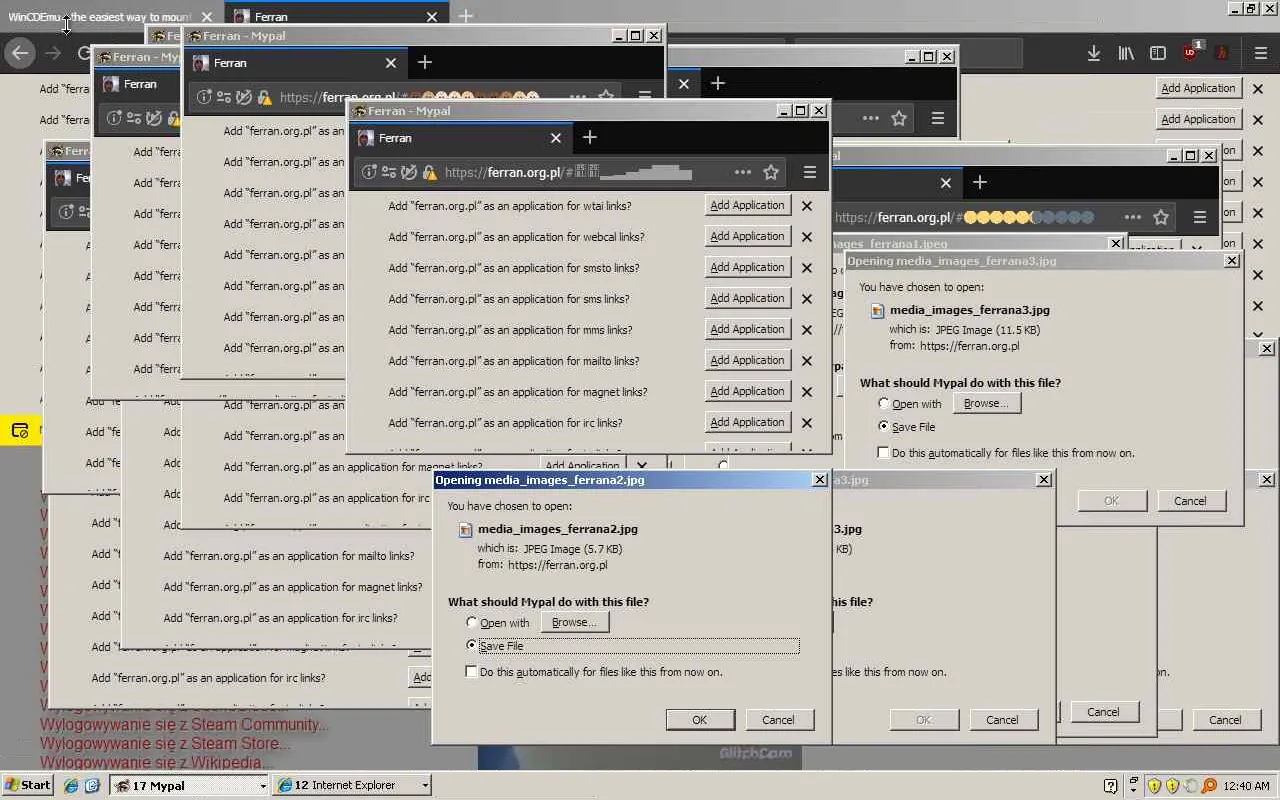
Task: Tick 'Do this automatically' in ferrana2.jpg dialog
Action: (x=472, y=672)
